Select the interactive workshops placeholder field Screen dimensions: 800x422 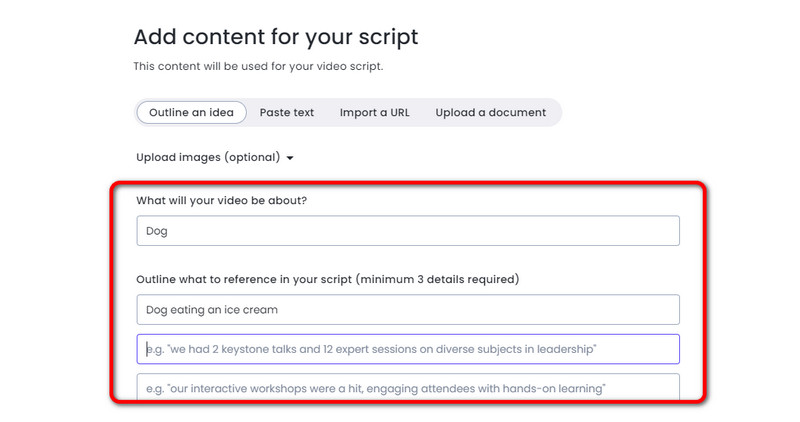tap(408, 387)
